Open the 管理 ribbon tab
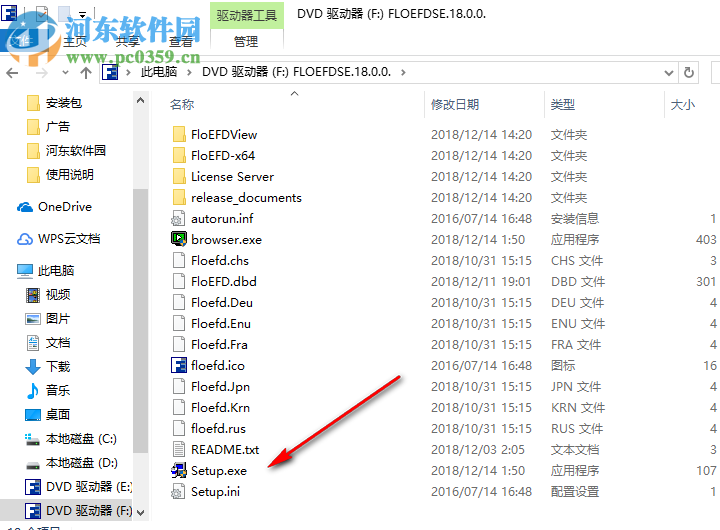720x530 pixels. (x=246, y=41)
